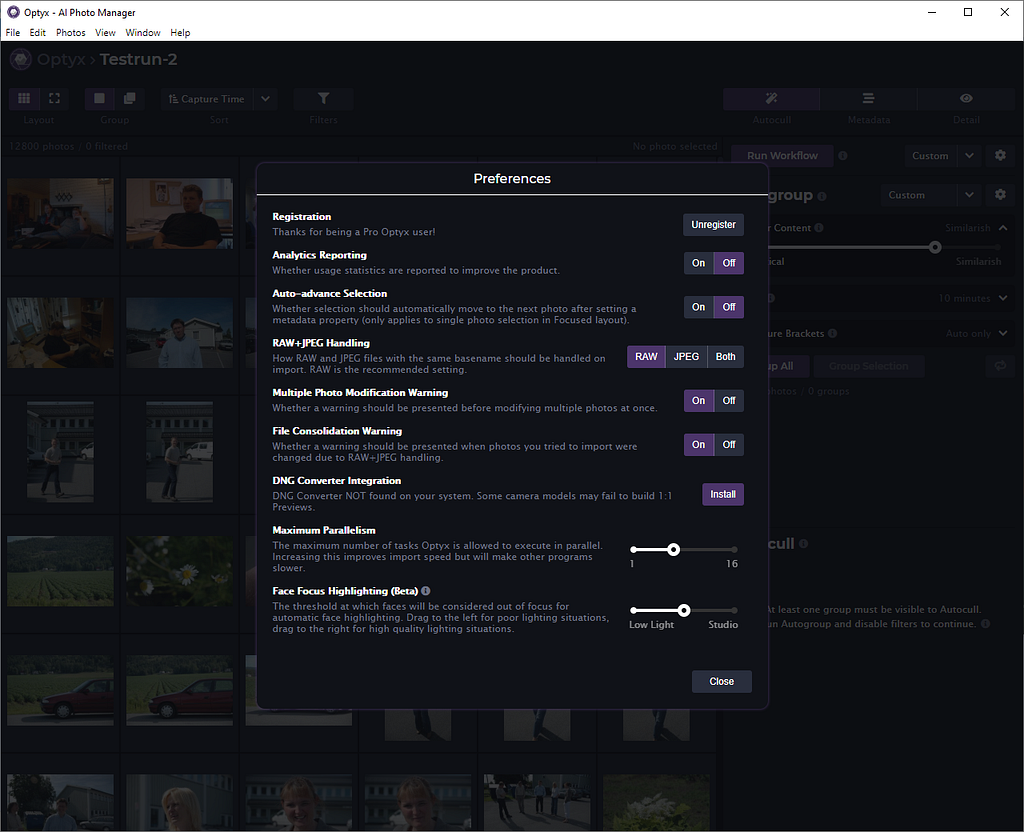The height and width of the screenshot is (832, 1024).
Task: Click the Similar Content similarity slider handle
Action: pyautogui.click(x=935, y=247)
